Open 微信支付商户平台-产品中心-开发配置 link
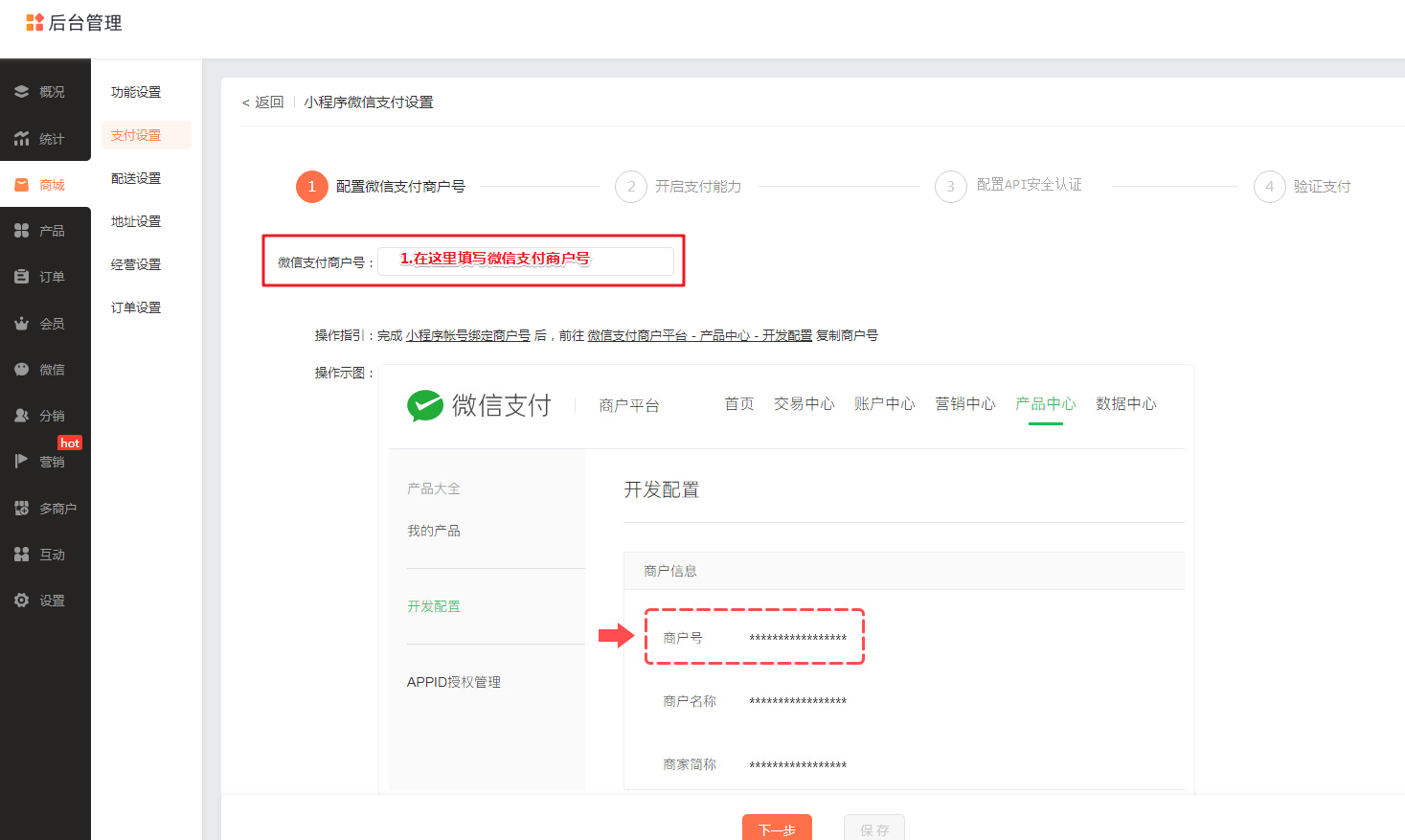1405x840 pixels. pos(699,335)
